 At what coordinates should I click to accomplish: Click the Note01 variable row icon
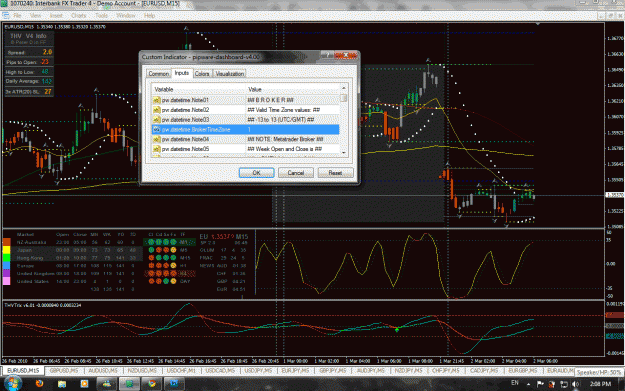tap(157, 100)
